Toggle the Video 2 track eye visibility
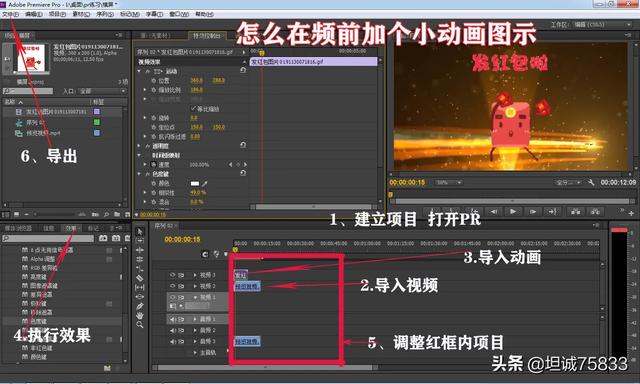The width and height of the screenshot is (640, 384). tap(173, 286)
